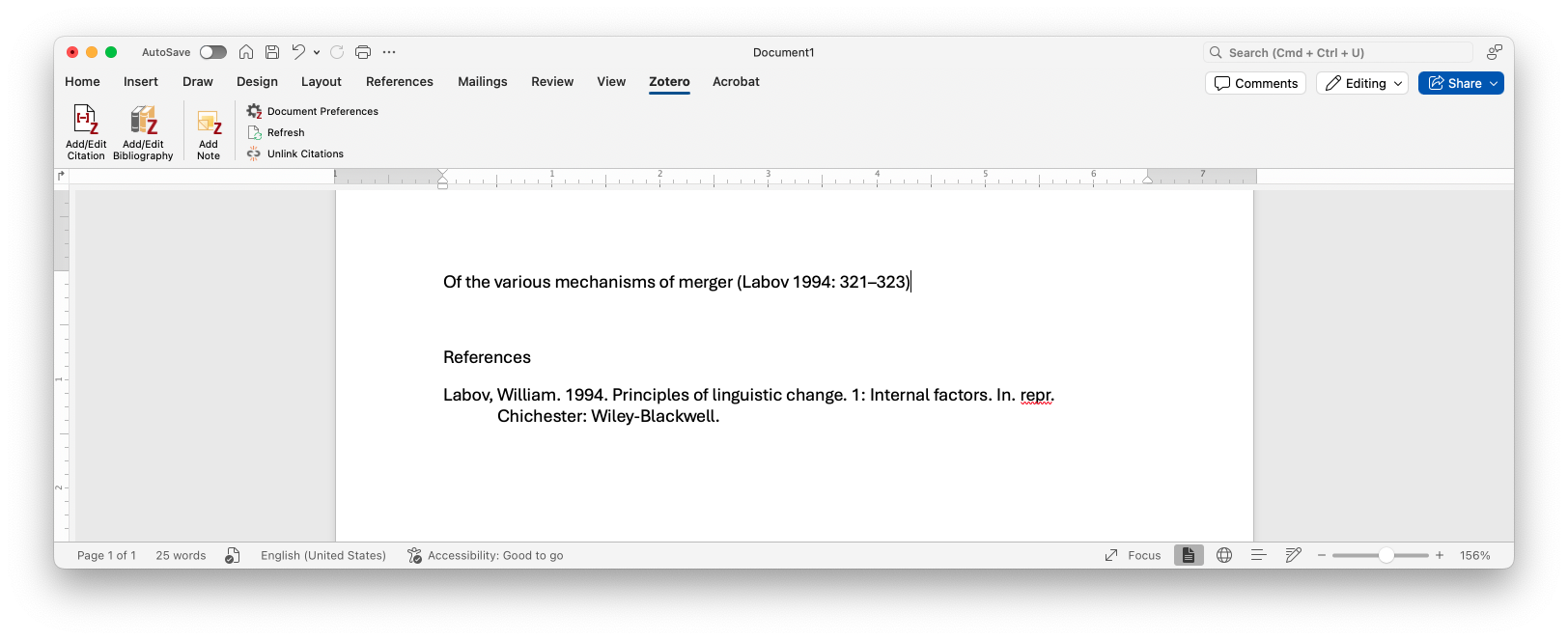Switch to the Layout ribbon tab
Screen dimensions: 1568x640
pyautogui.click(x=322, y=82)
